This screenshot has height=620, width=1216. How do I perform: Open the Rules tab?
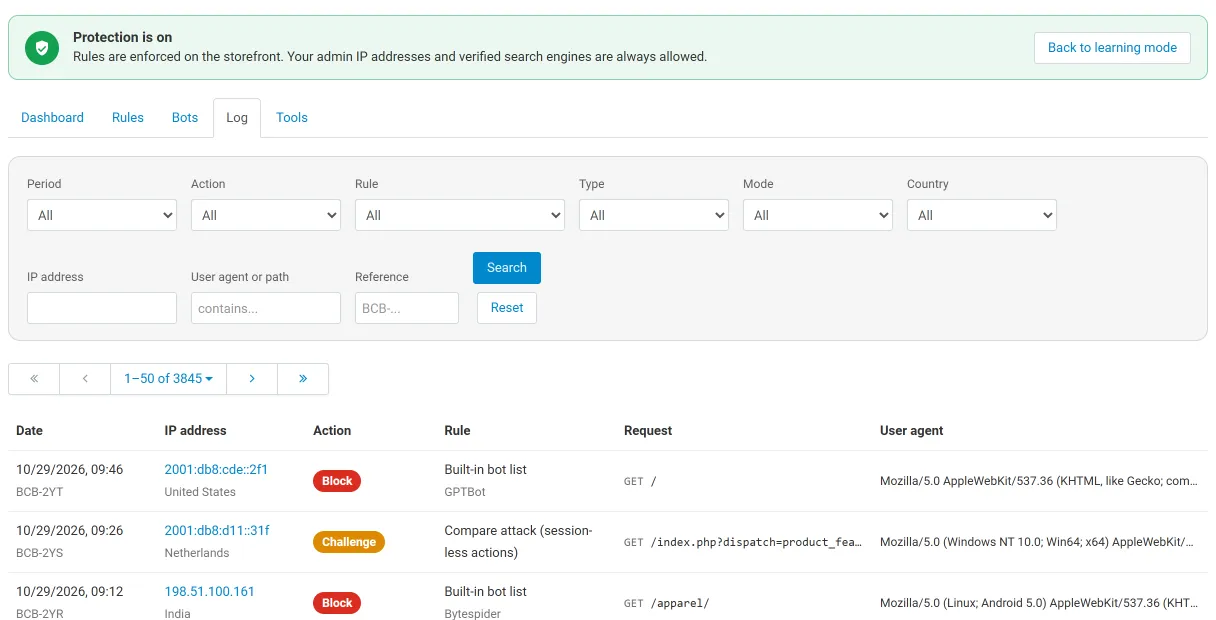(x=128, y=117)
